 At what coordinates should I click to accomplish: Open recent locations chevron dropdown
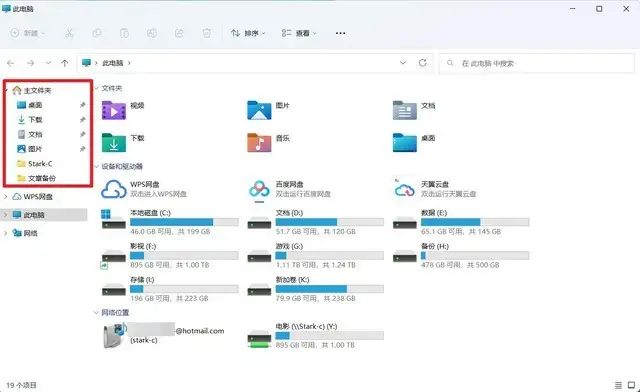[48, 63]
